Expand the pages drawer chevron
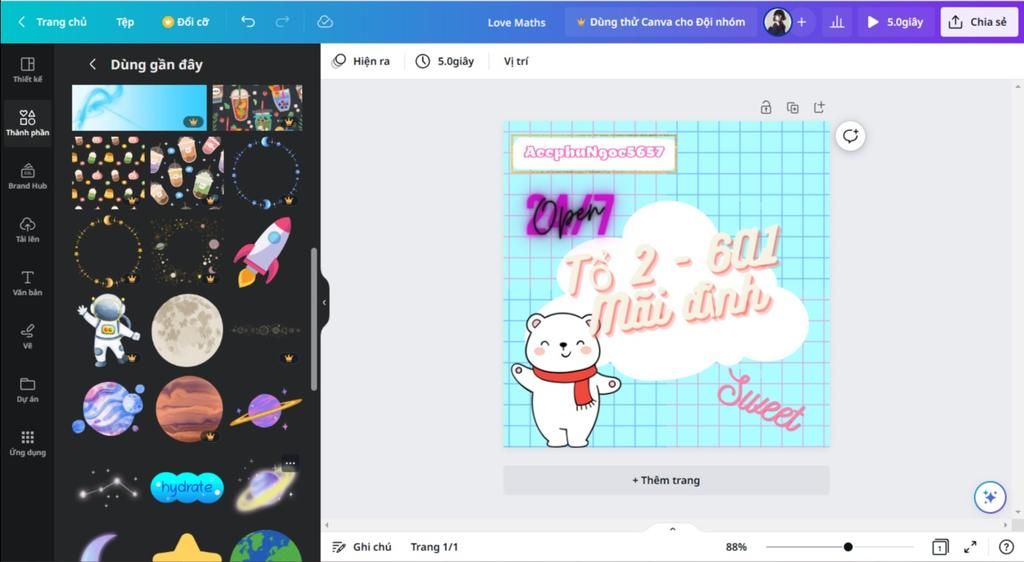 click(x=672, y=529)
